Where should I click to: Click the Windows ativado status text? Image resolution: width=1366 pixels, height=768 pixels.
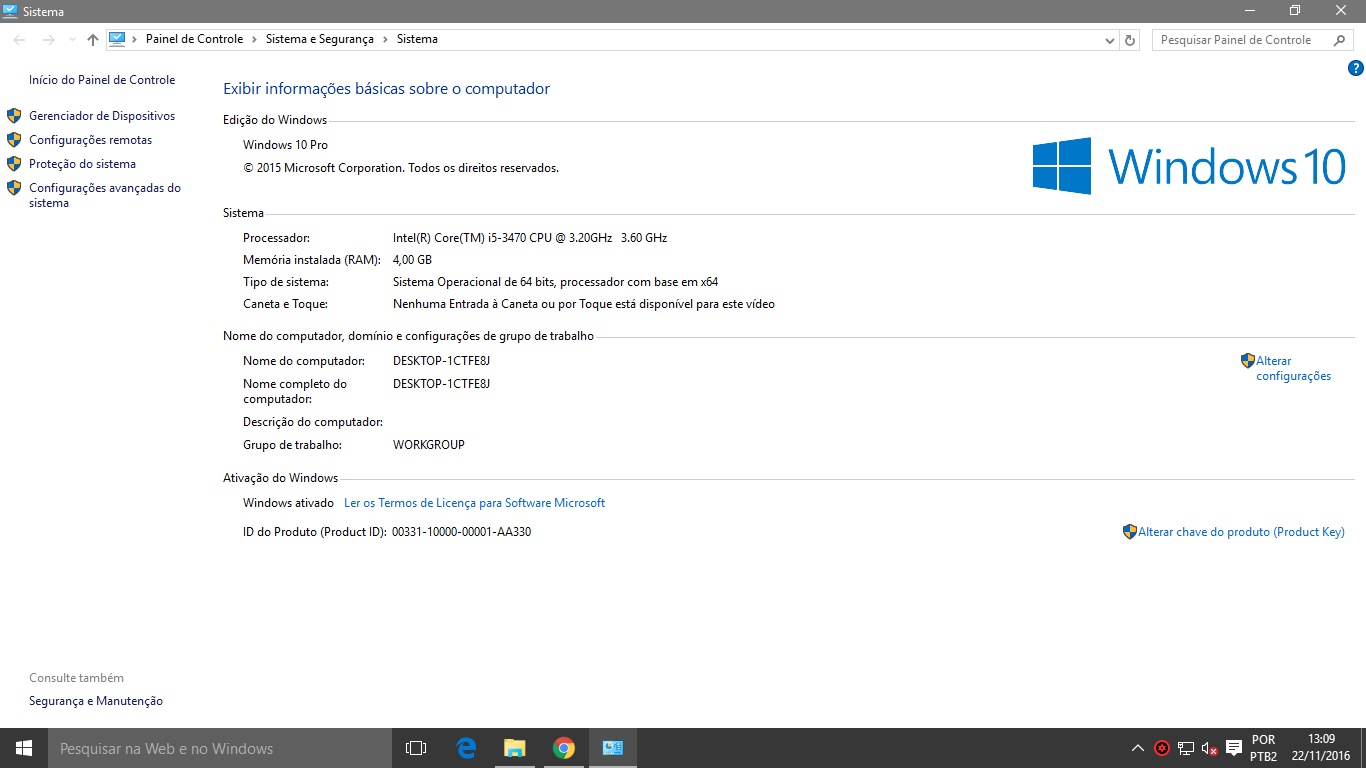click(x=288, y=503)
